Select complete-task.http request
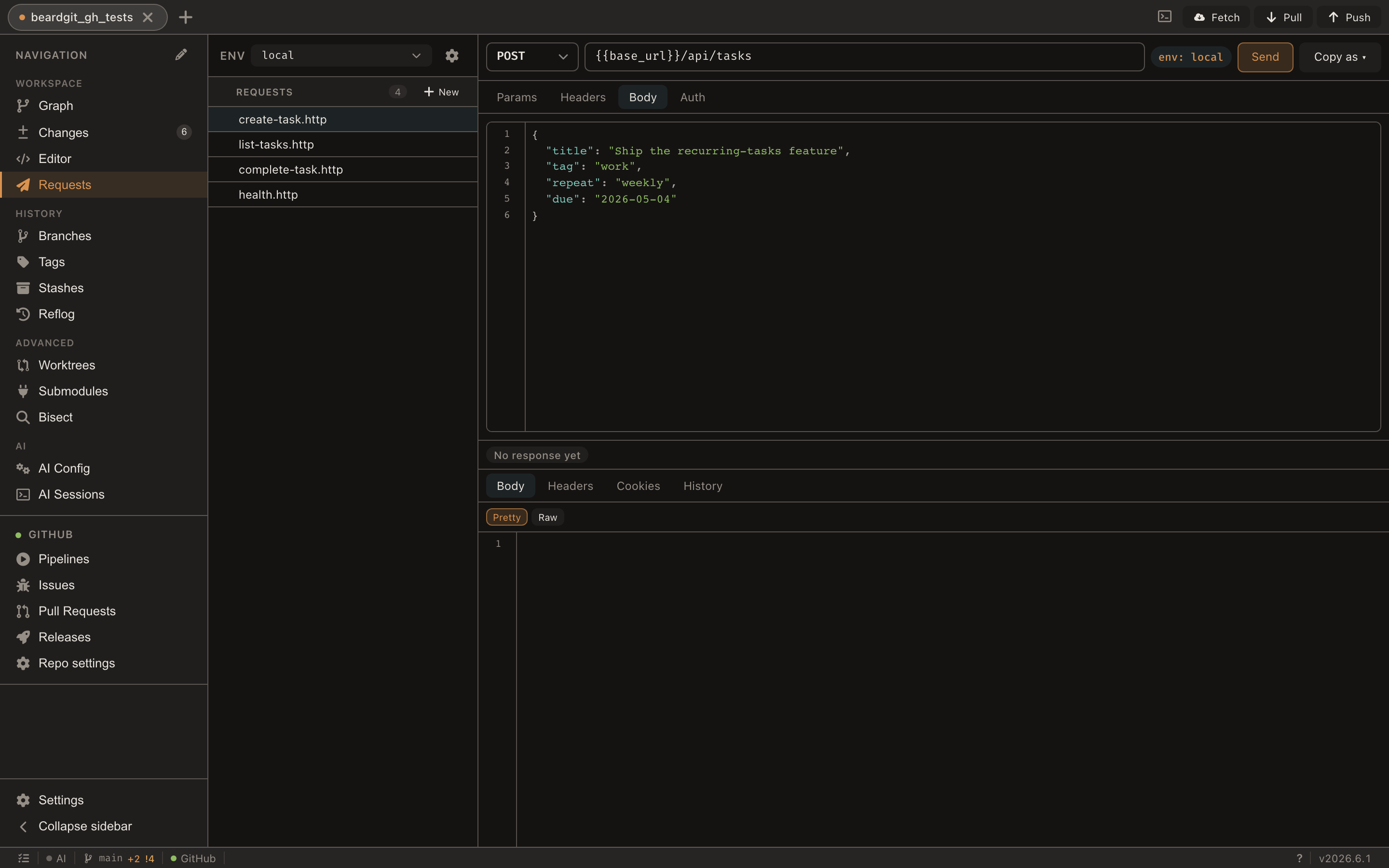The height and width of the screenshot is (868, 1389). pyautogui.click(x=342, y=169)
